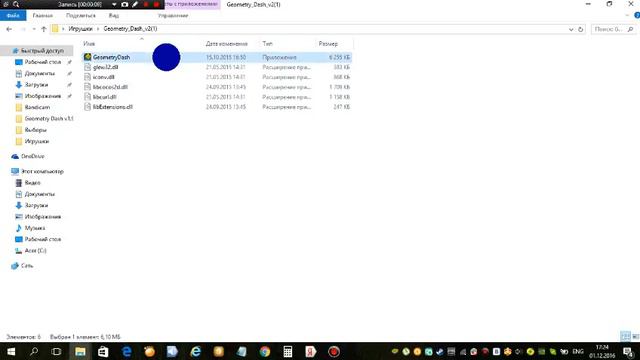Open the chevron before Игрушки in breadcrumb
This screenshot has width=640, height=360.
[63, 29]
